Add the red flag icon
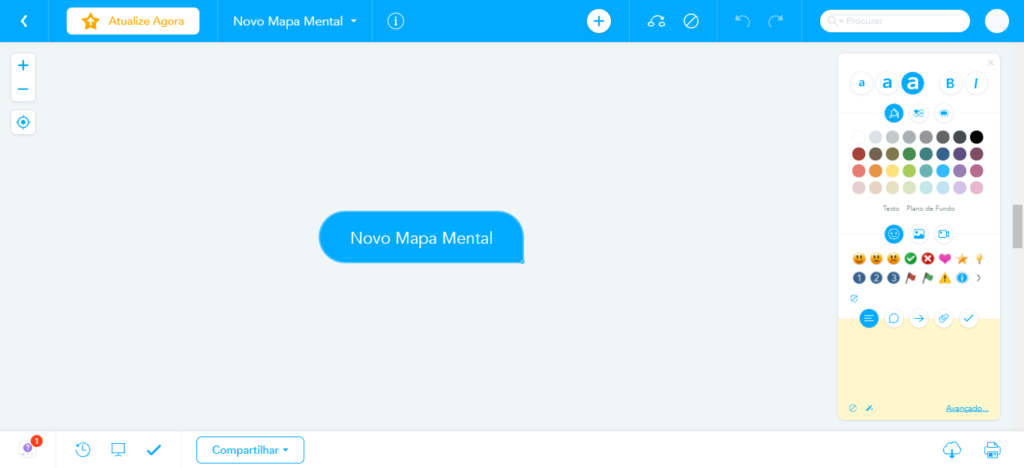The height and width of the screenshot is (468, 1024). point(910,278)
